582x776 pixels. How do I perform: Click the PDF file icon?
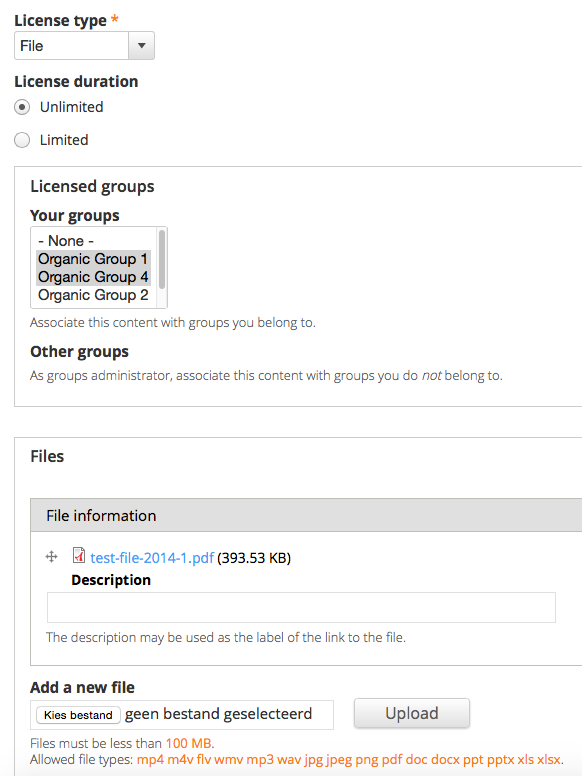(79, 555)
